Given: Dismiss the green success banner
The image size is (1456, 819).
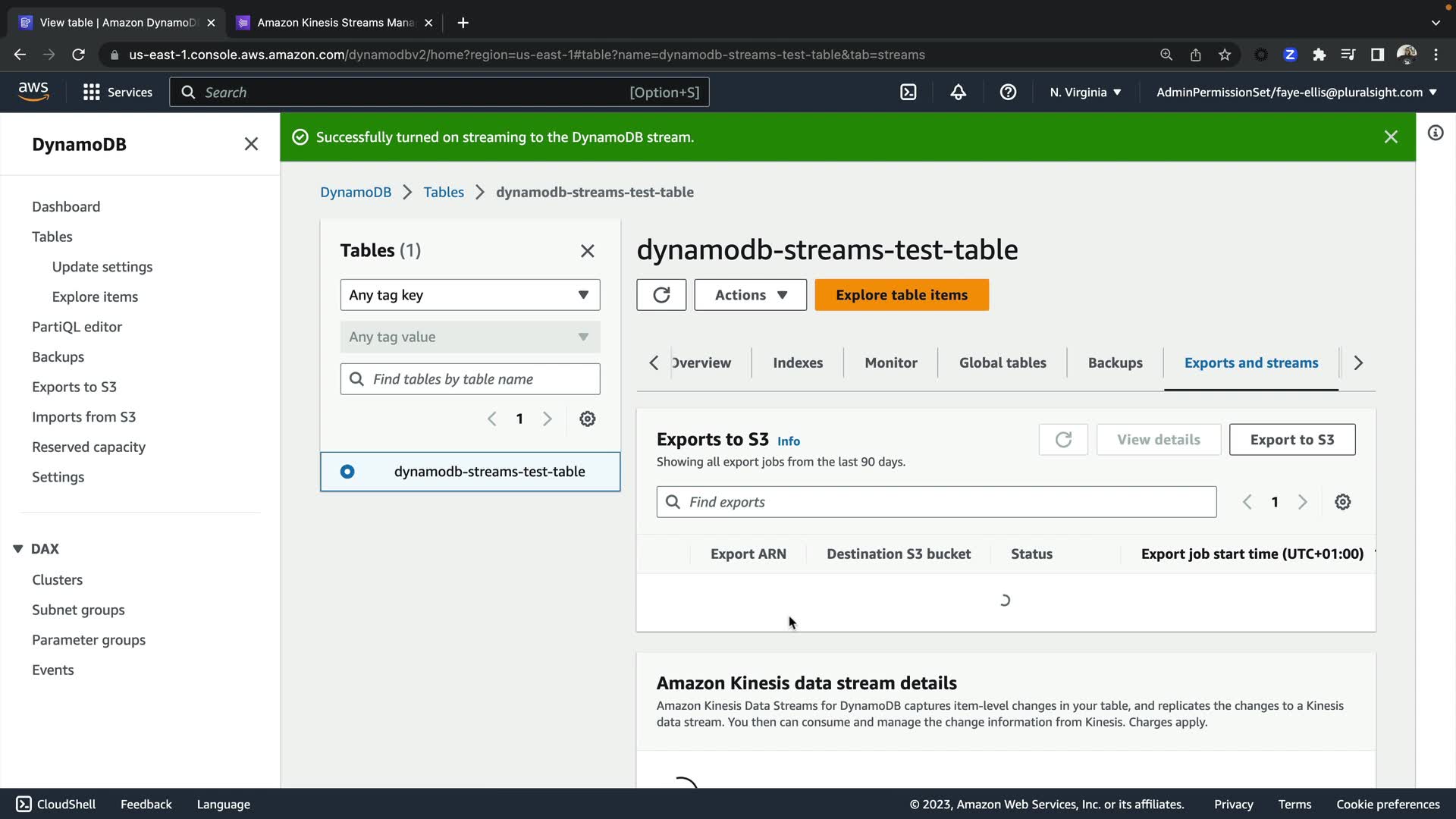Looking at the screenshot, I should click(1391, 136).
